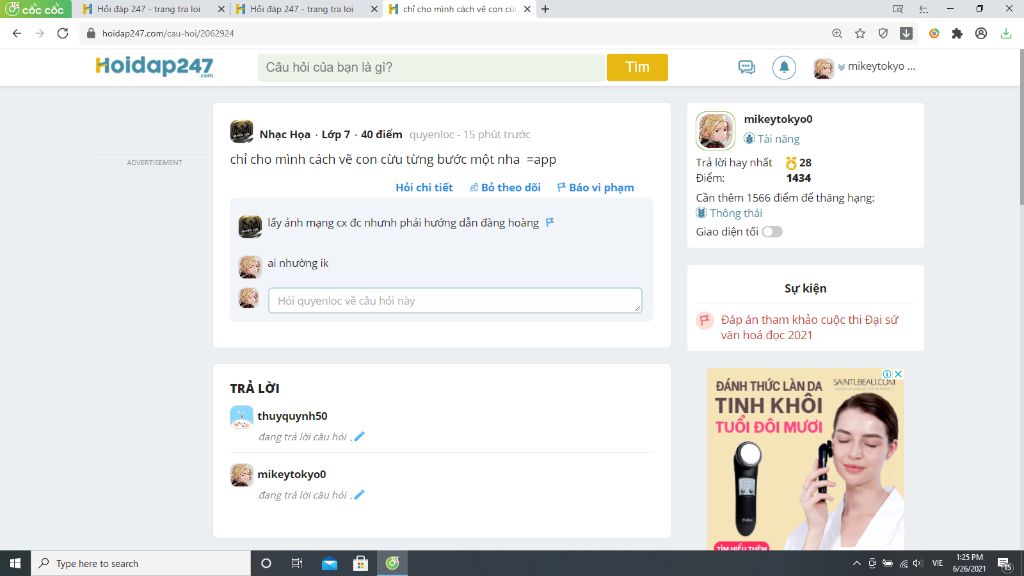Click the pencil icon next to thuyquynh50's answer status

[359, 436]
